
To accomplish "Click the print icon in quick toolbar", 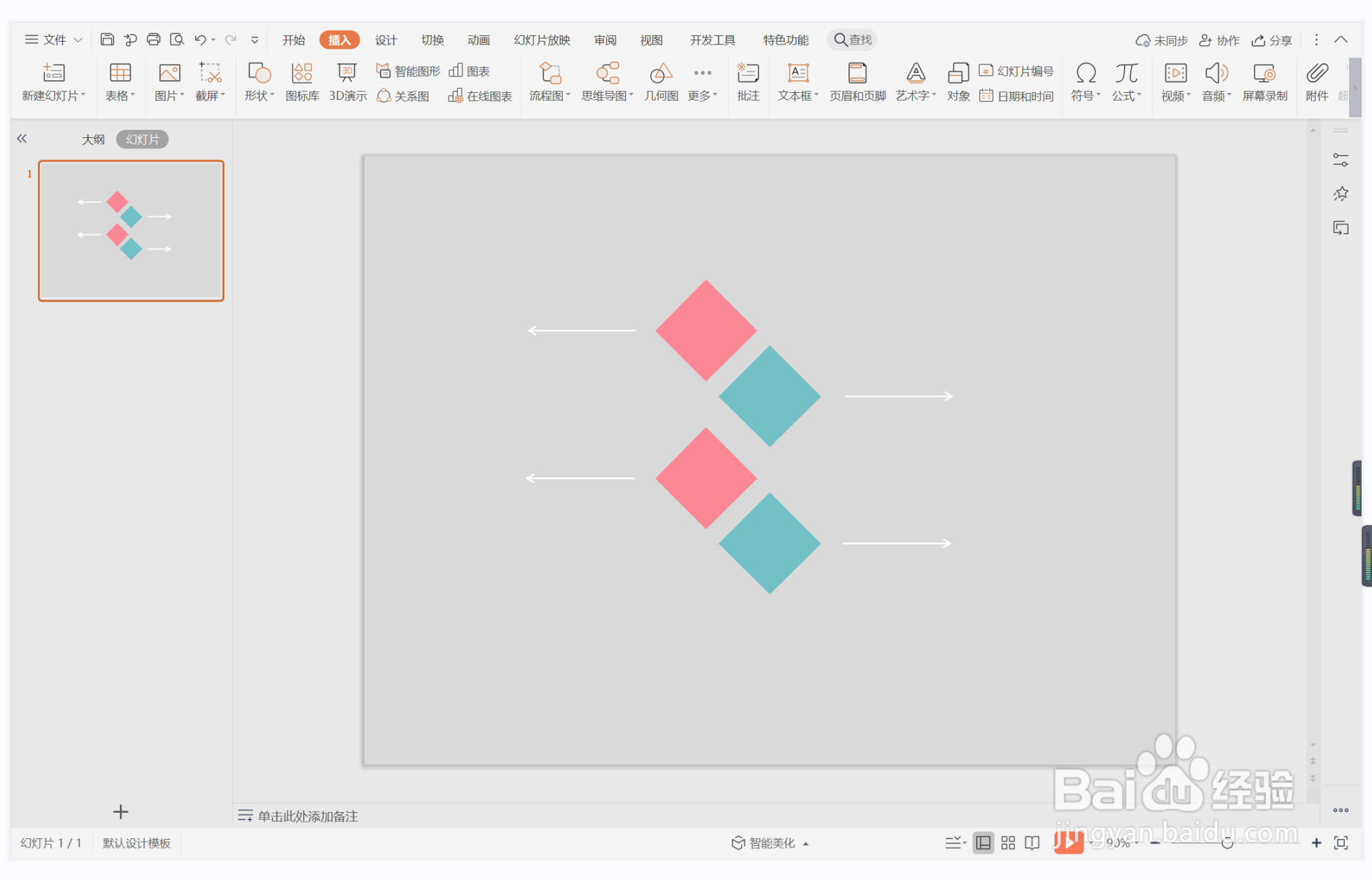I will click(x=154, y=40).
